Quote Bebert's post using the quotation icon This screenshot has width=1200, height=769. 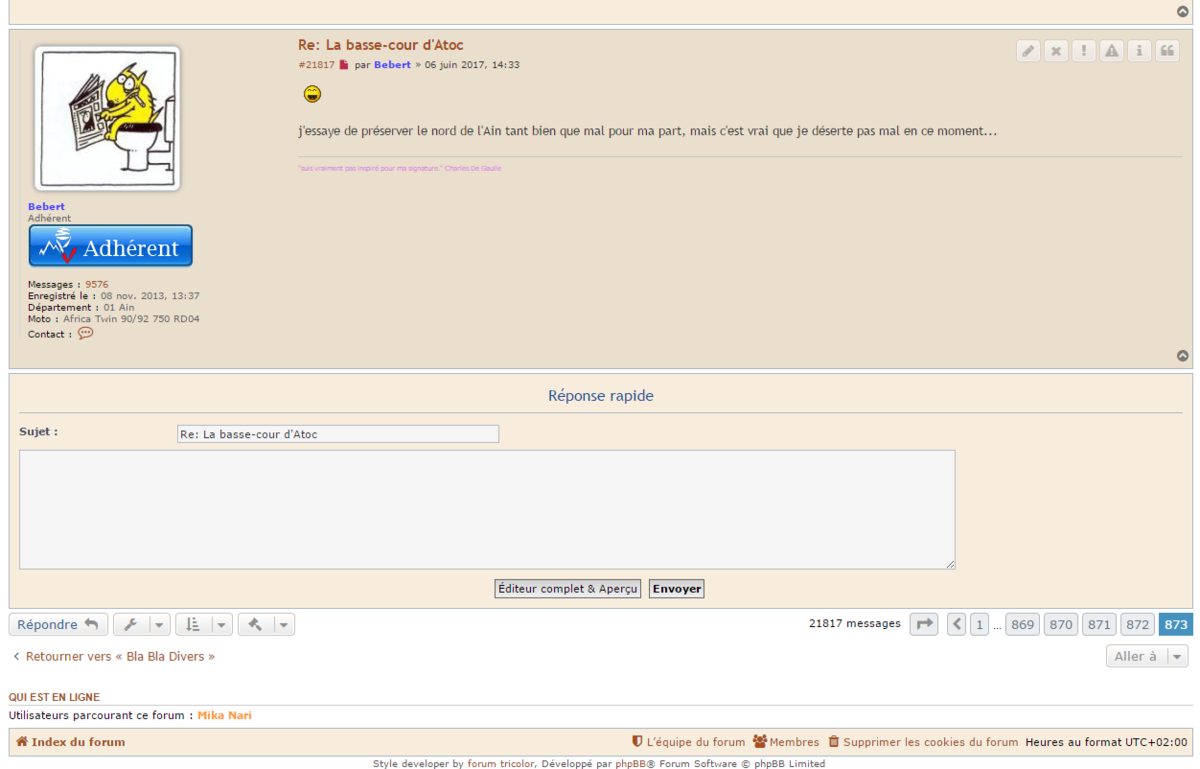pos(1167,50)
